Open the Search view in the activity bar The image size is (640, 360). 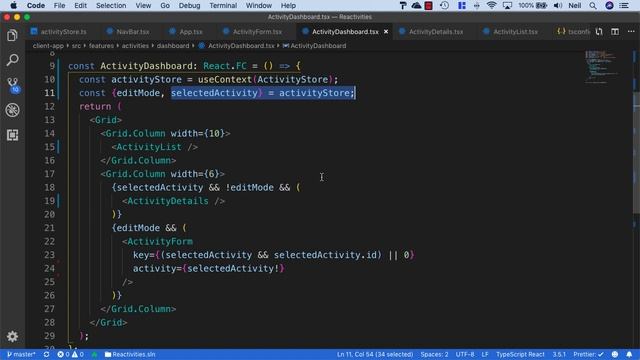click(12, 60)
